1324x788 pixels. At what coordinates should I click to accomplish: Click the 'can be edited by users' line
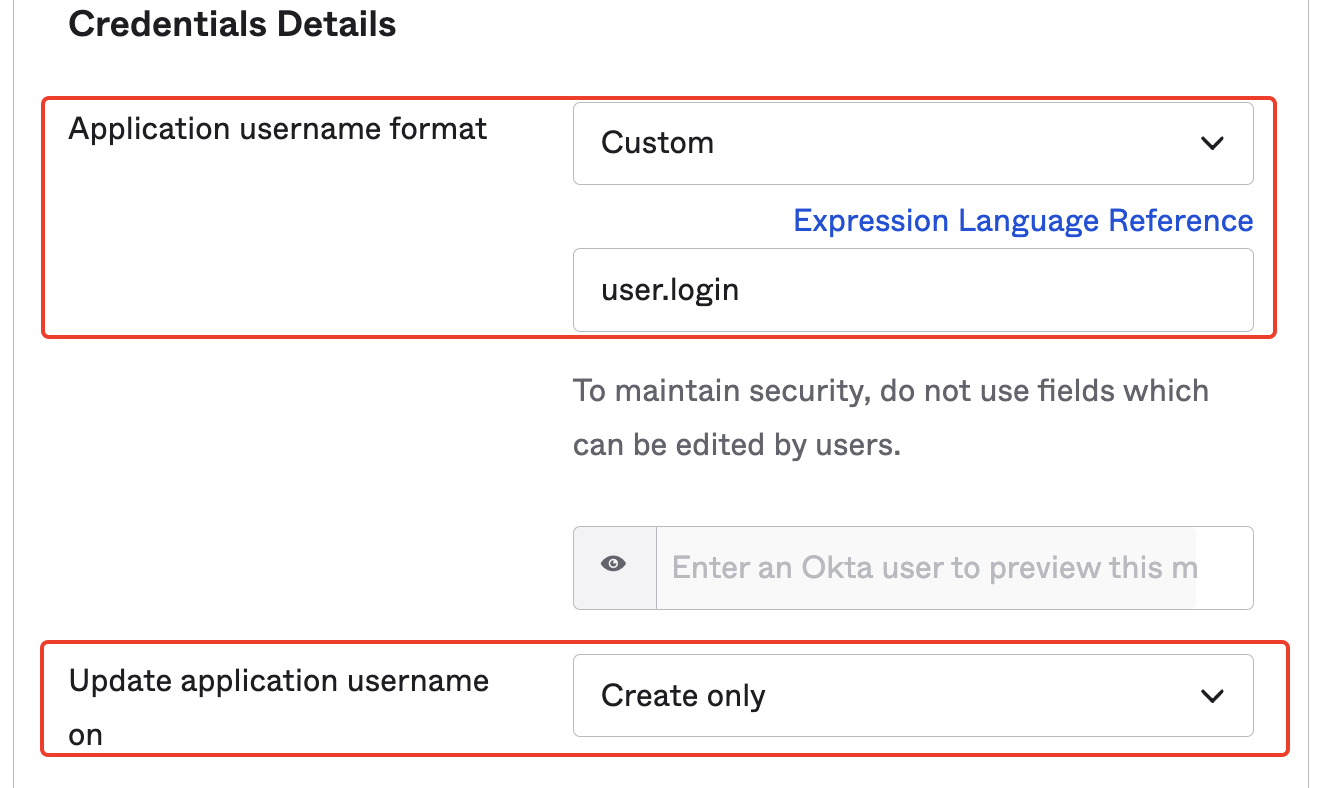[x=736, y=444]
